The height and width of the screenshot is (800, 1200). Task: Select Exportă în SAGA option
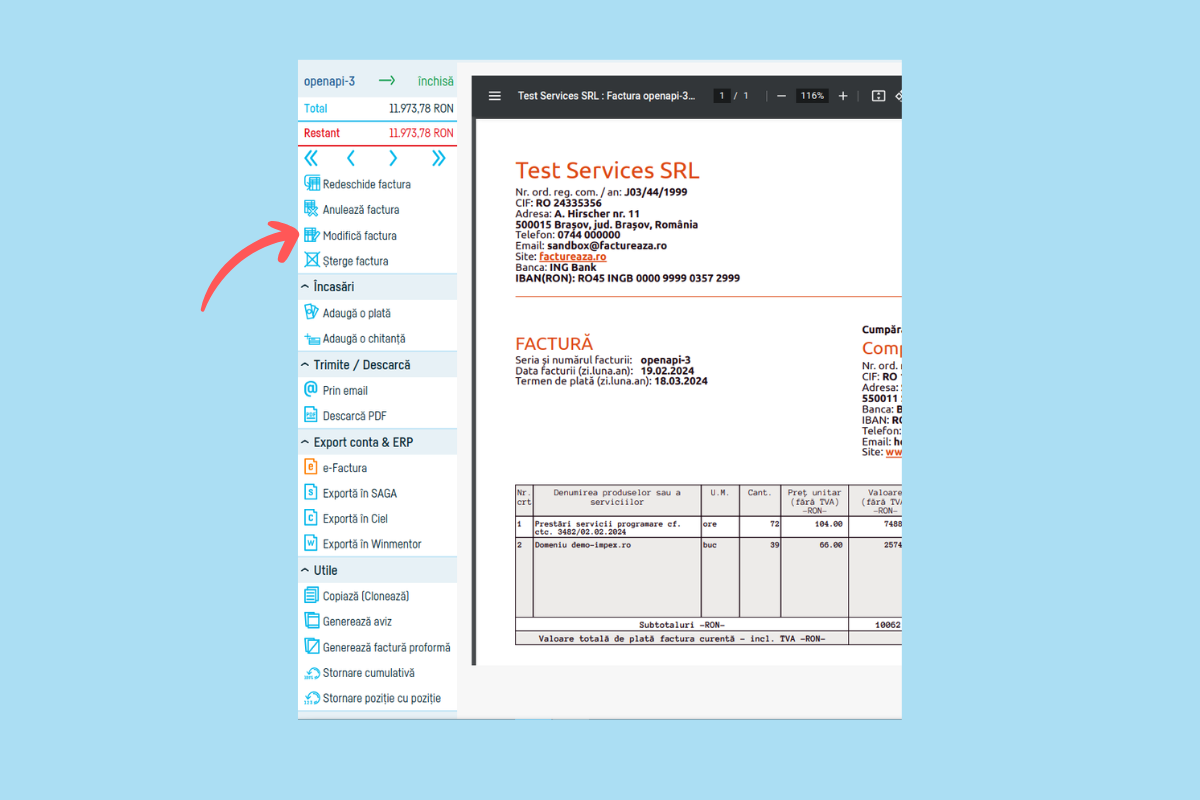pos(359,493)
